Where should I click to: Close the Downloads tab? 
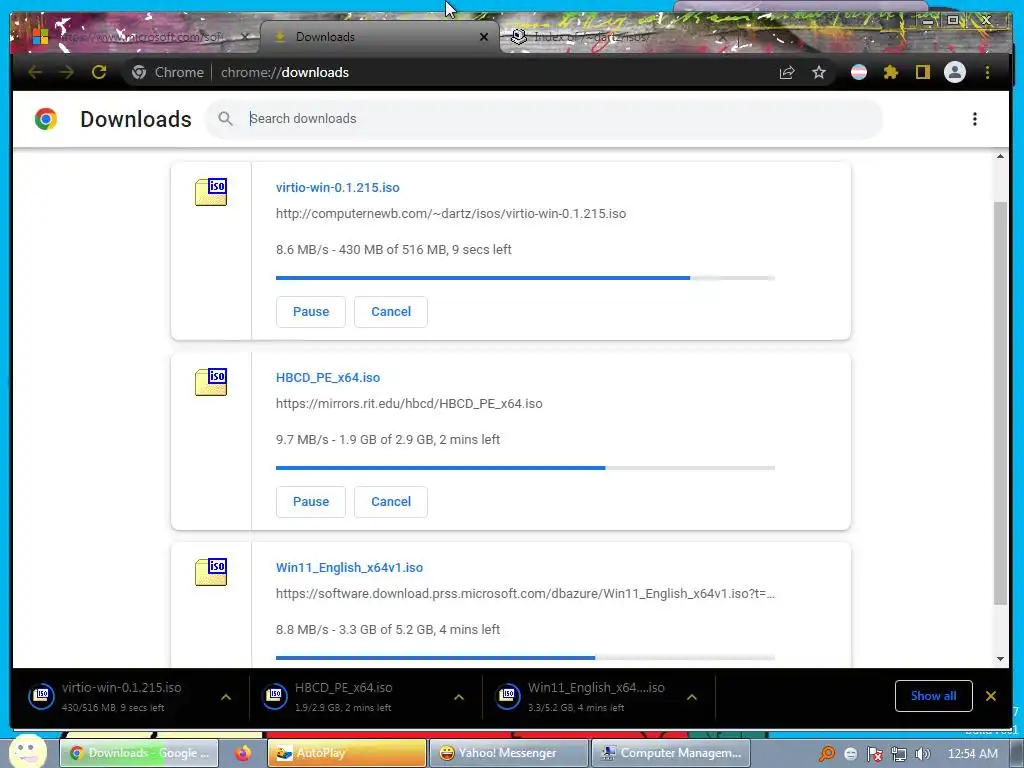tap(484, 37)
